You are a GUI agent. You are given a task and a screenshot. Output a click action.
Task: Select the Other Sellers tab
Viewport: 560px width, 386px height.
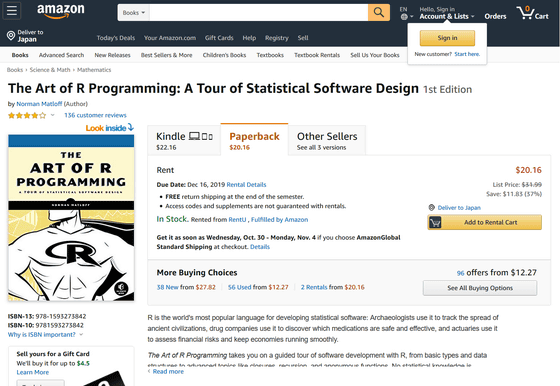coord(327,140)
